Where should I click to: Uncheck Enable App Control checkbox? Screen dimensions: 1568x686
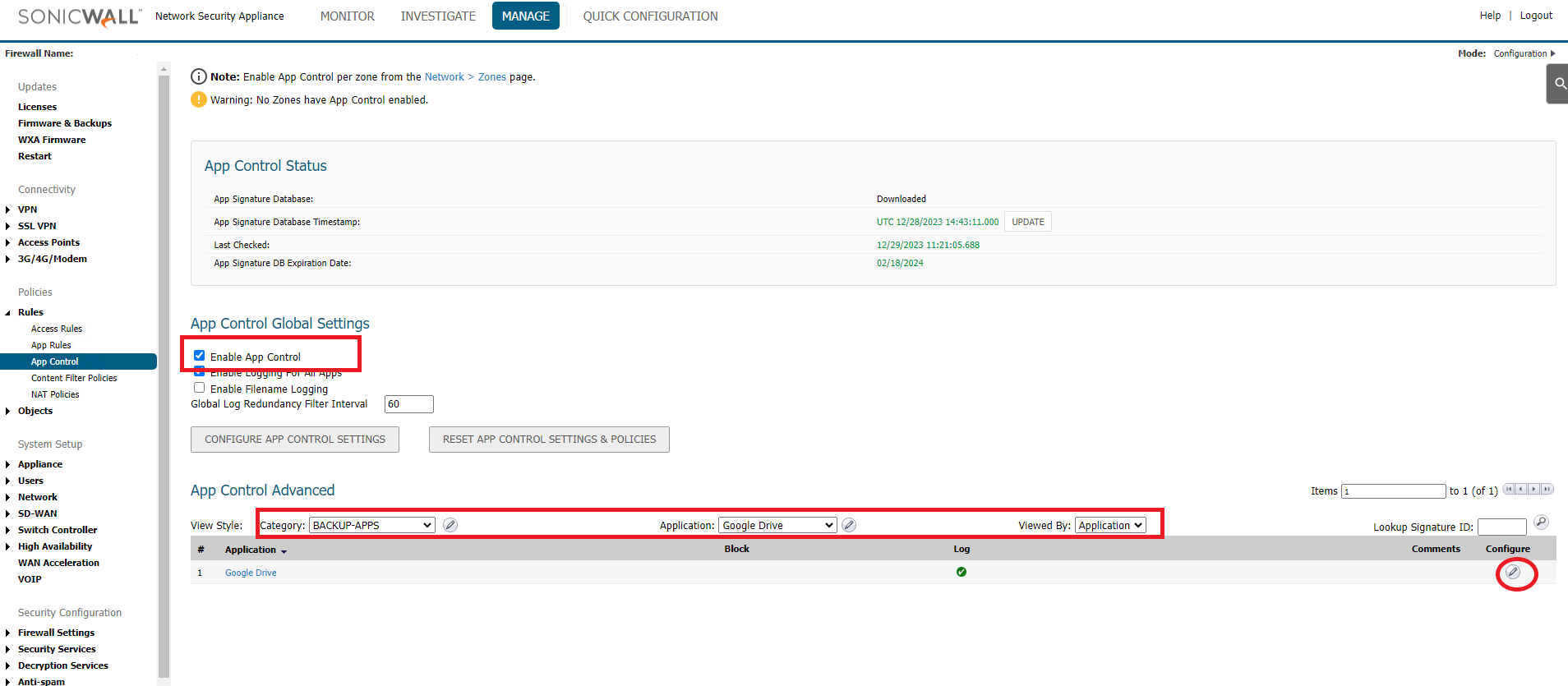tap(199, 356)
